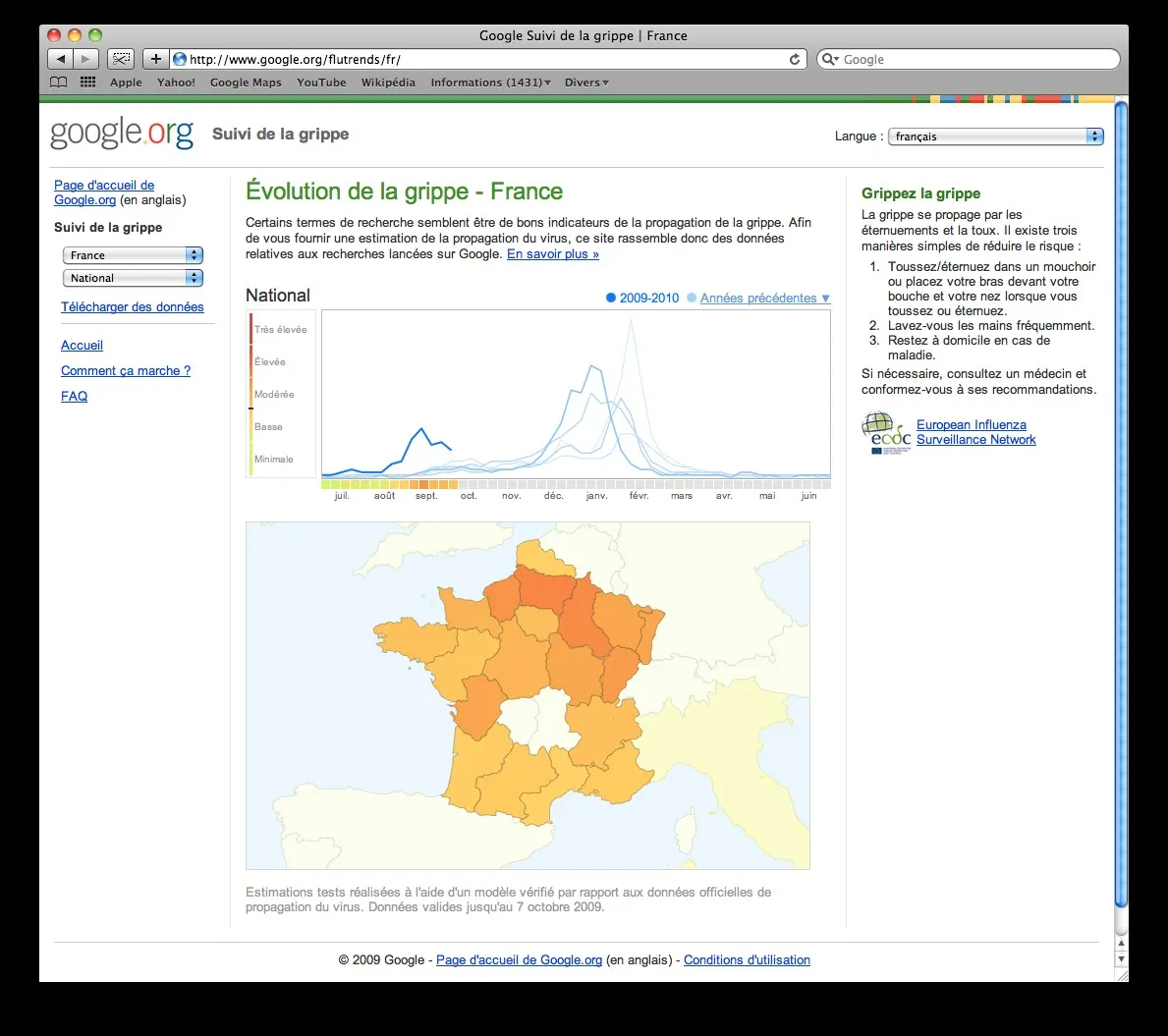
Task: Open the National region dropdown
Action: pyautogui.click(x=133, y=278)
